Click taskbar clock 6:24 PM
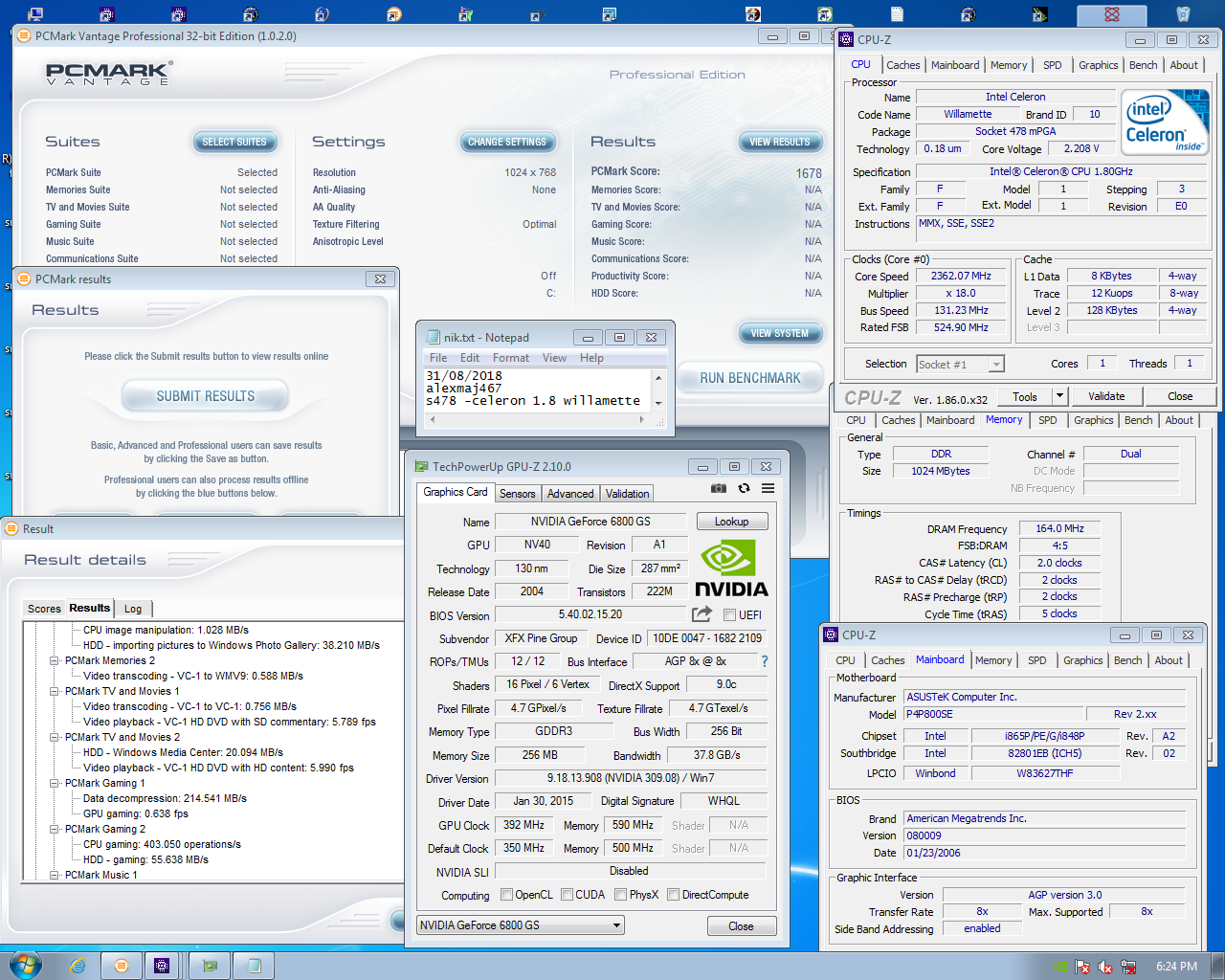The width and height of the screenshot is (1225, 980). coord(1176,967)
